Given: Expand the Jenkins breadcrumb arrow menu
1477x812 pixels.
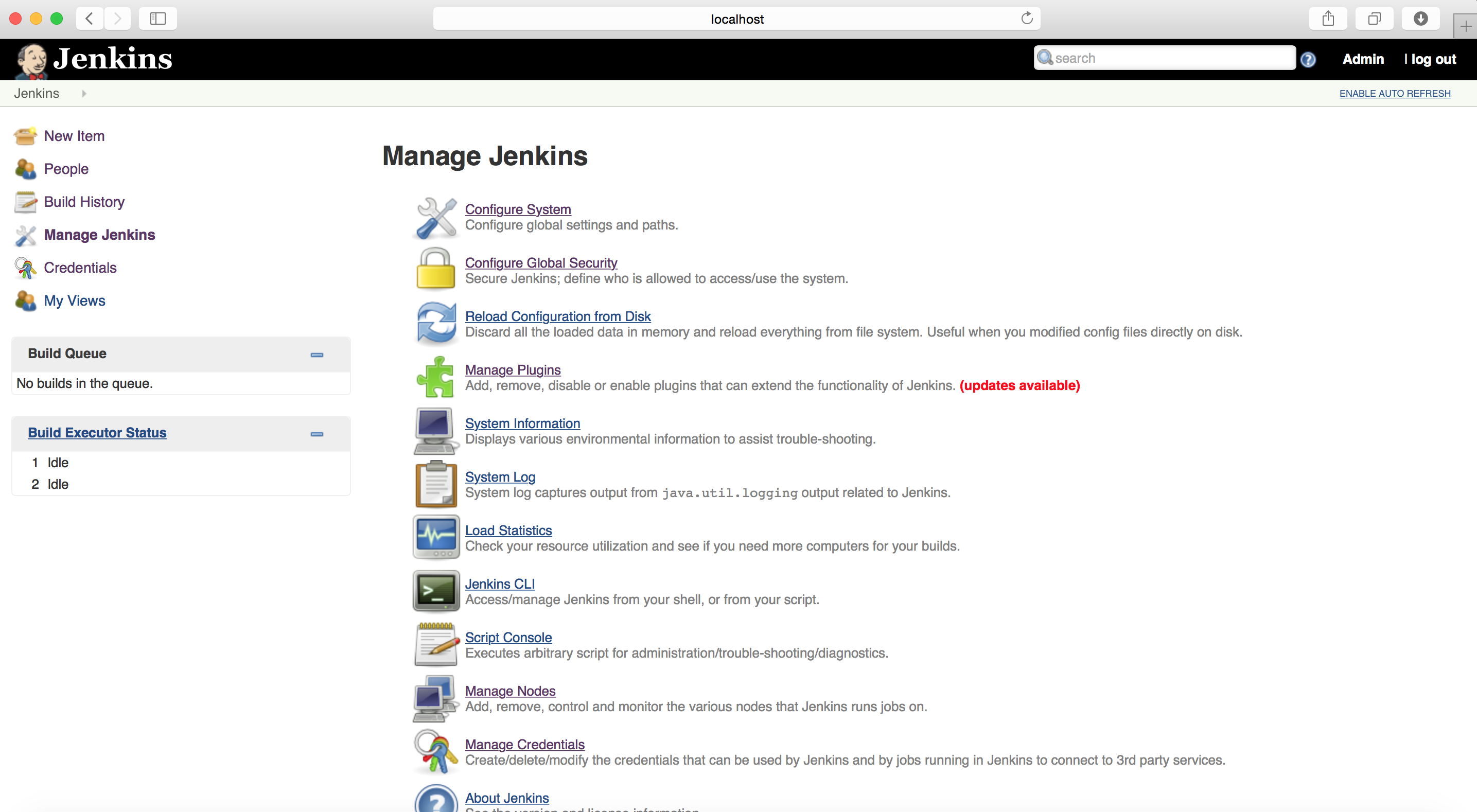Looking at the screenshot, I should coord(84,94).
